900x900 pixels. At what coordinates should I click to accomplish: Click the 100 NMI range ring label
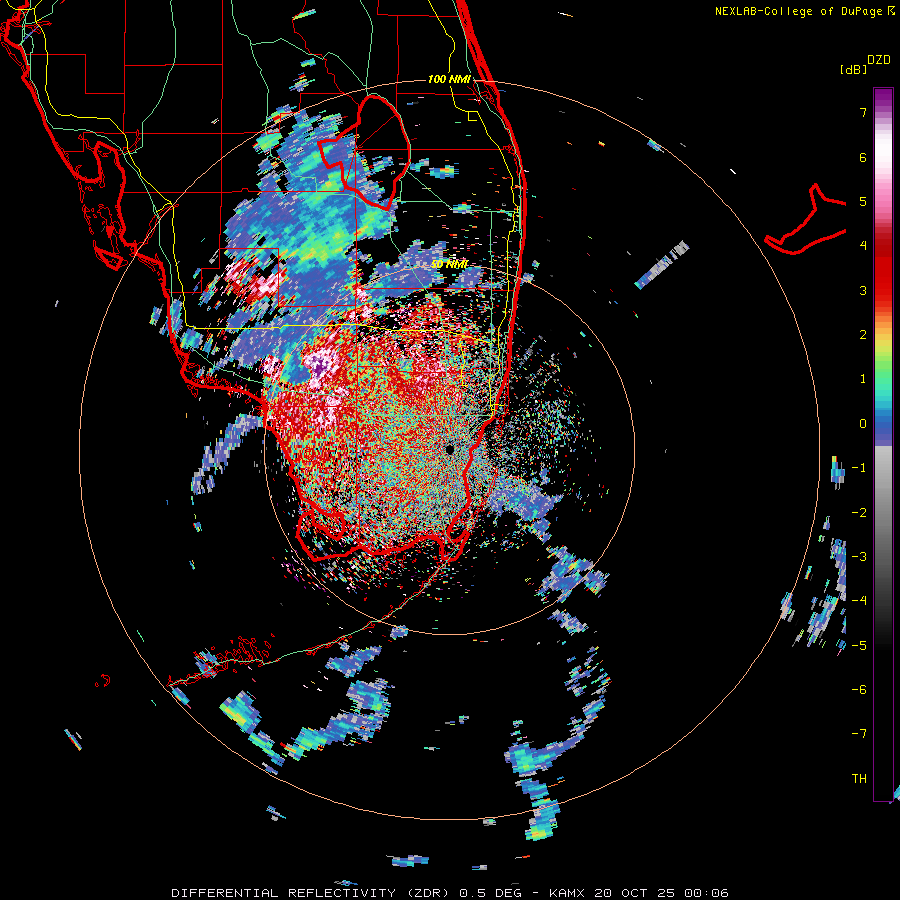(x=449, y=79)
